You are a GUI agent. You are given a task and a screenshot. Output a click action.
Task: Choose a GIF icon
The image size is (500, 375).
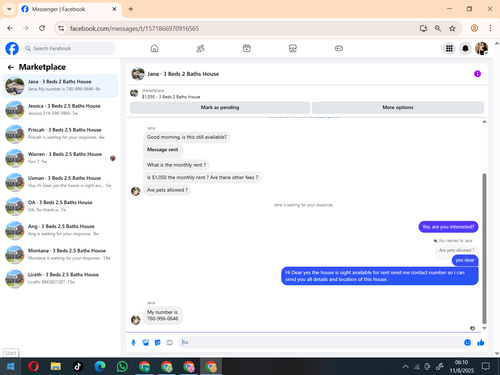click(x=170, y=342)
